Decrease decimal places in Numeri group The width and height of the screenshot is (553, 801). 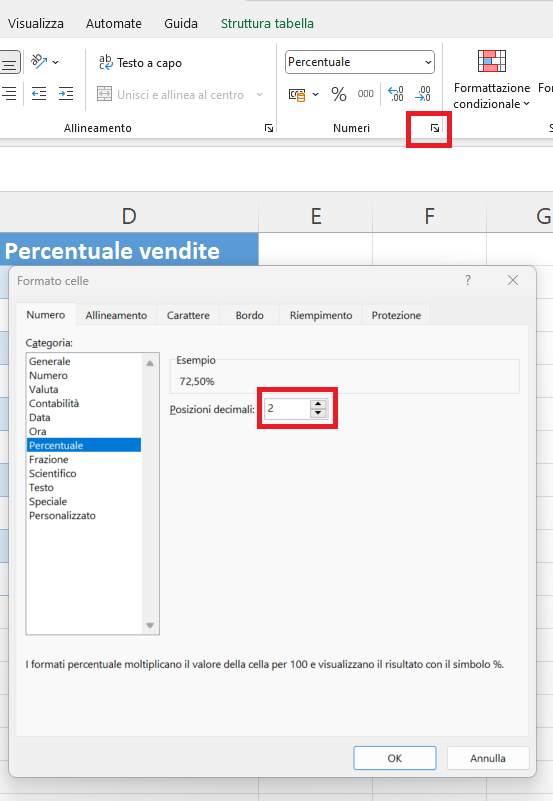tap(423, 94)
